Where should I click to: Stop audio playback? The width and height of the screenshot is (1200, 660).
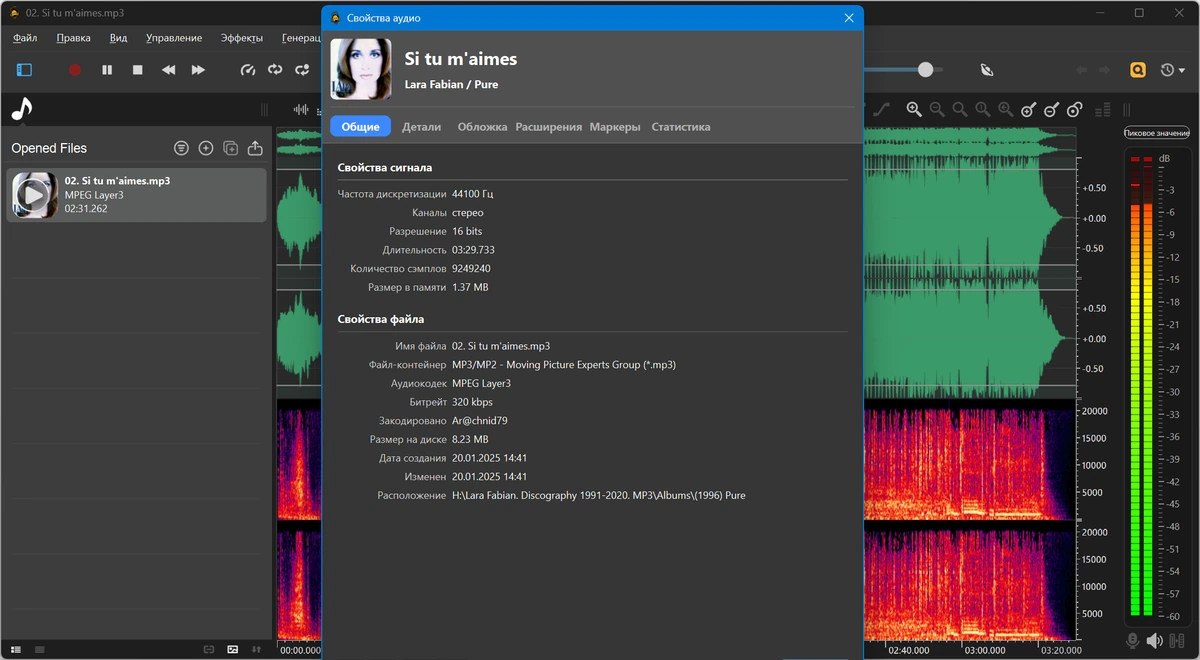pyautogui.click(x=138, y=70)
